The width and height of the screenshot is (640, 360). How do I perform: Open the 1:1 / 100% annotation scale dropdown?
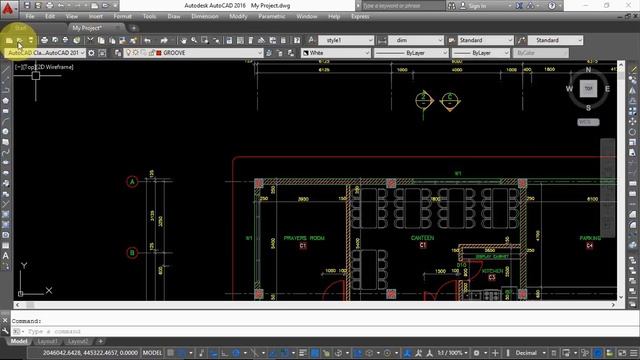452,353
